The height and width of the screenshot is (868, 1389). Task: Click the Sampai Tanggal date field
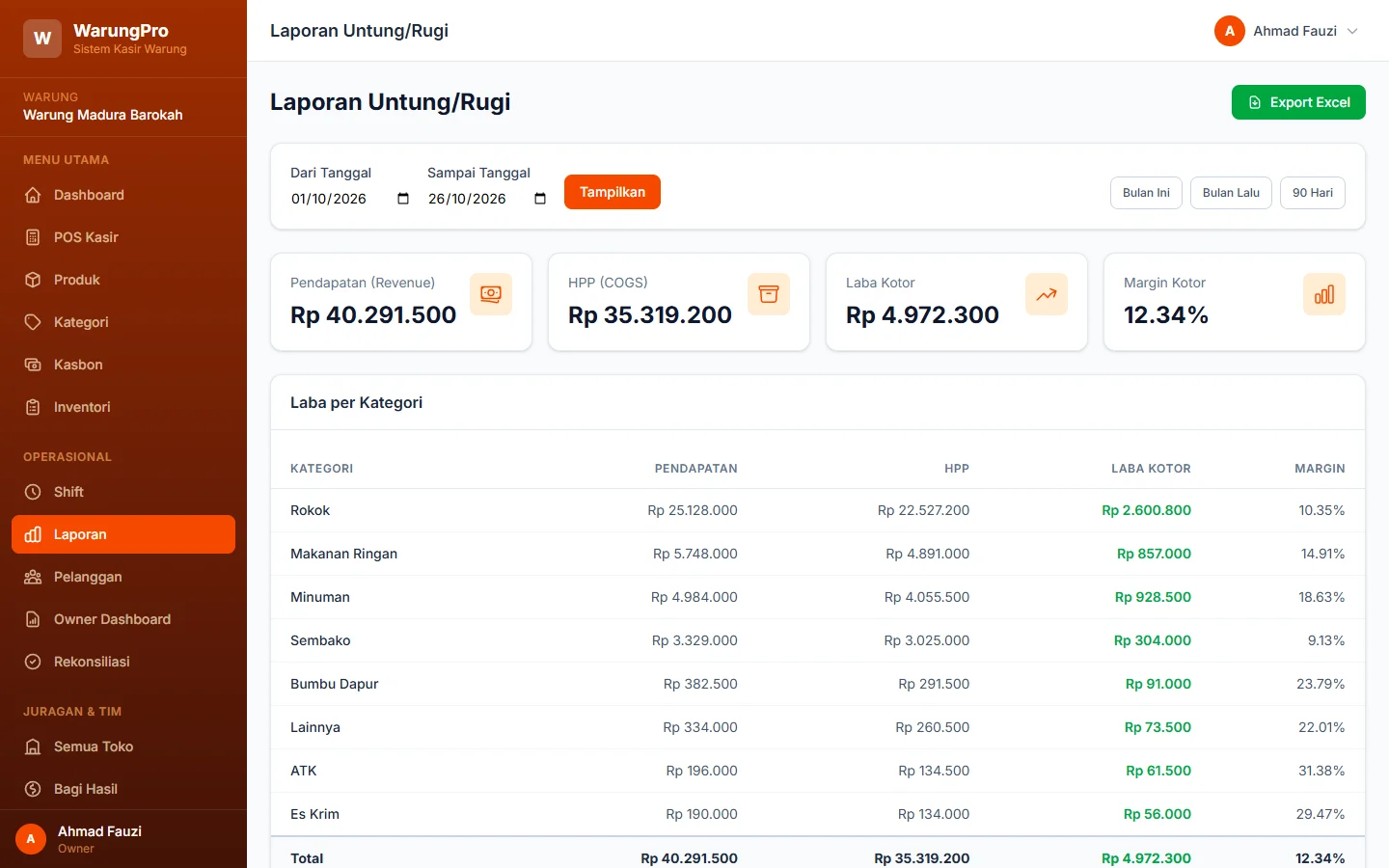pyautogui.click(x=488, y=199)
